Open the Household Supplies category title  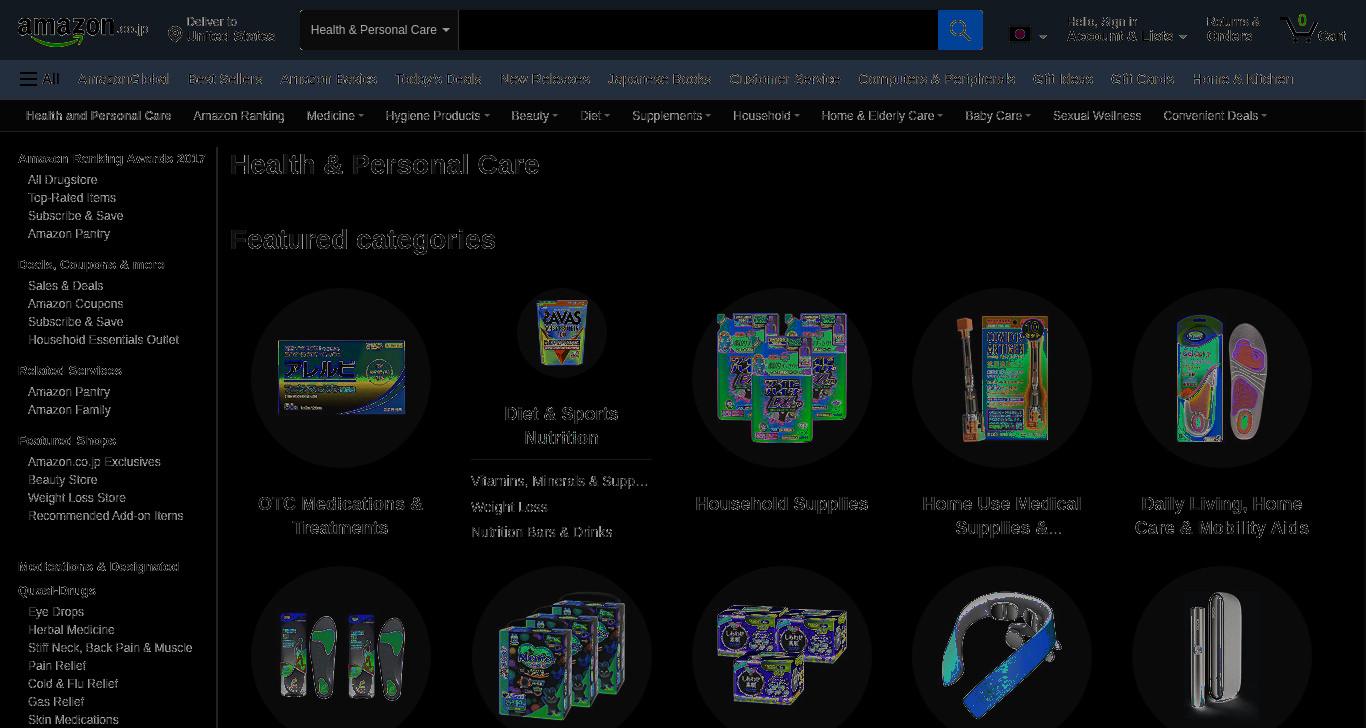[781, 504]
